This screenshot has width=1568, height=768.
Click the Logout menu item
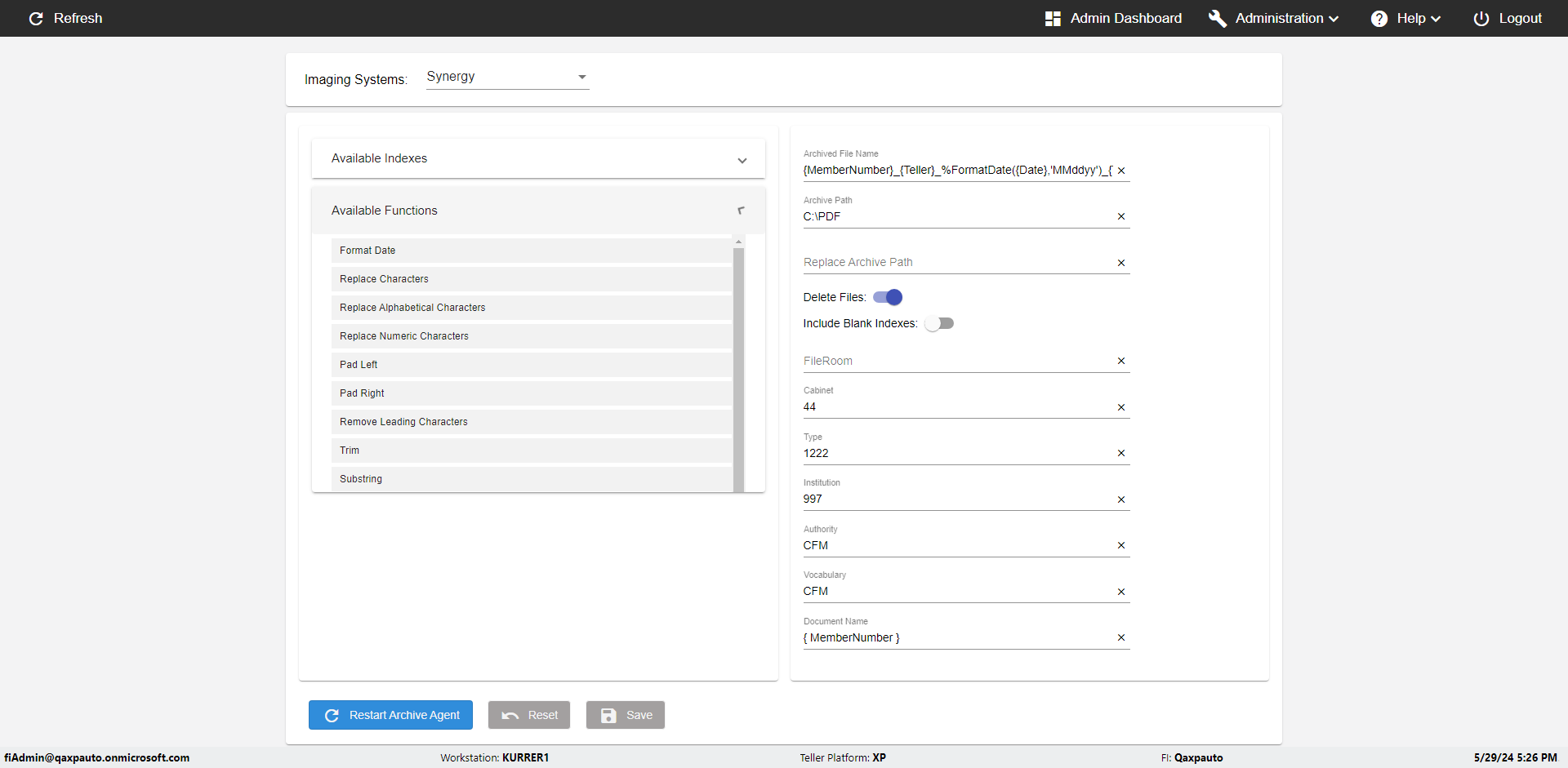pos(1508,18)
